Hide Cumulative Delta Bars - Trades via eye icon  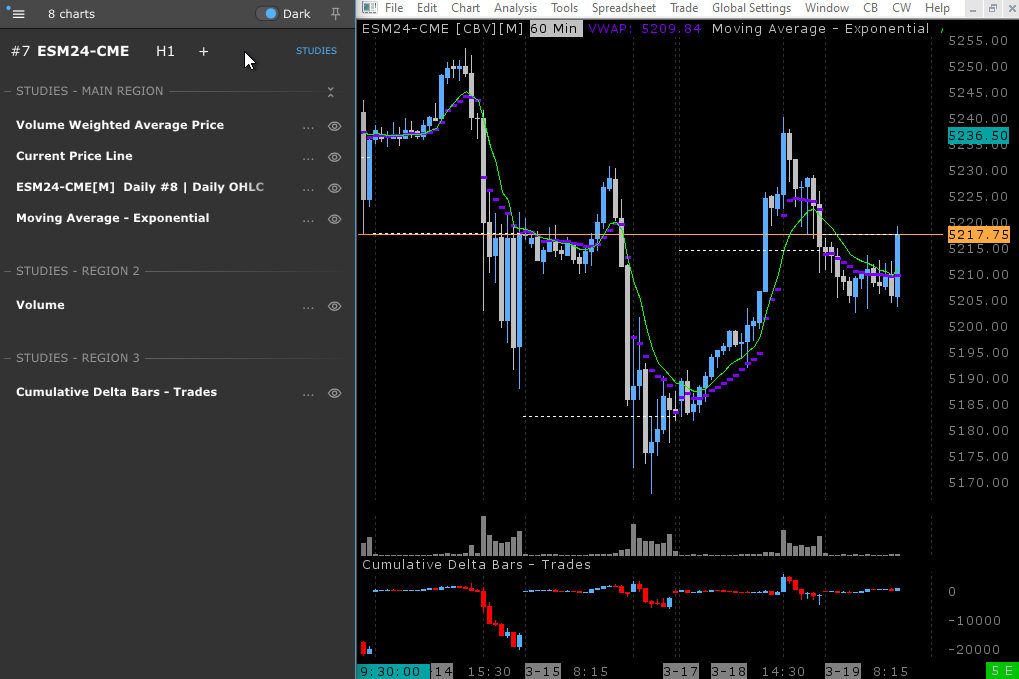click(335, 393)
